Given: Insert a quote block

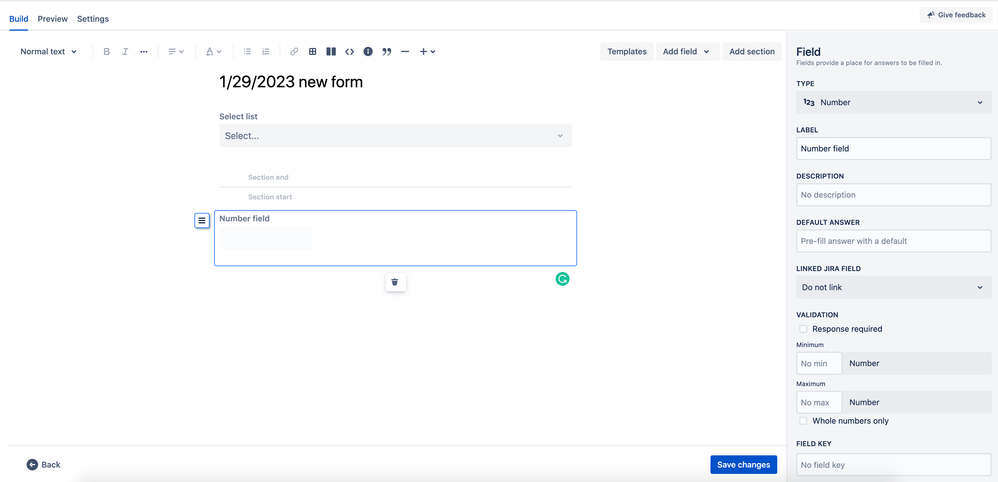Looking at the screenshot, I should point(386,52).
